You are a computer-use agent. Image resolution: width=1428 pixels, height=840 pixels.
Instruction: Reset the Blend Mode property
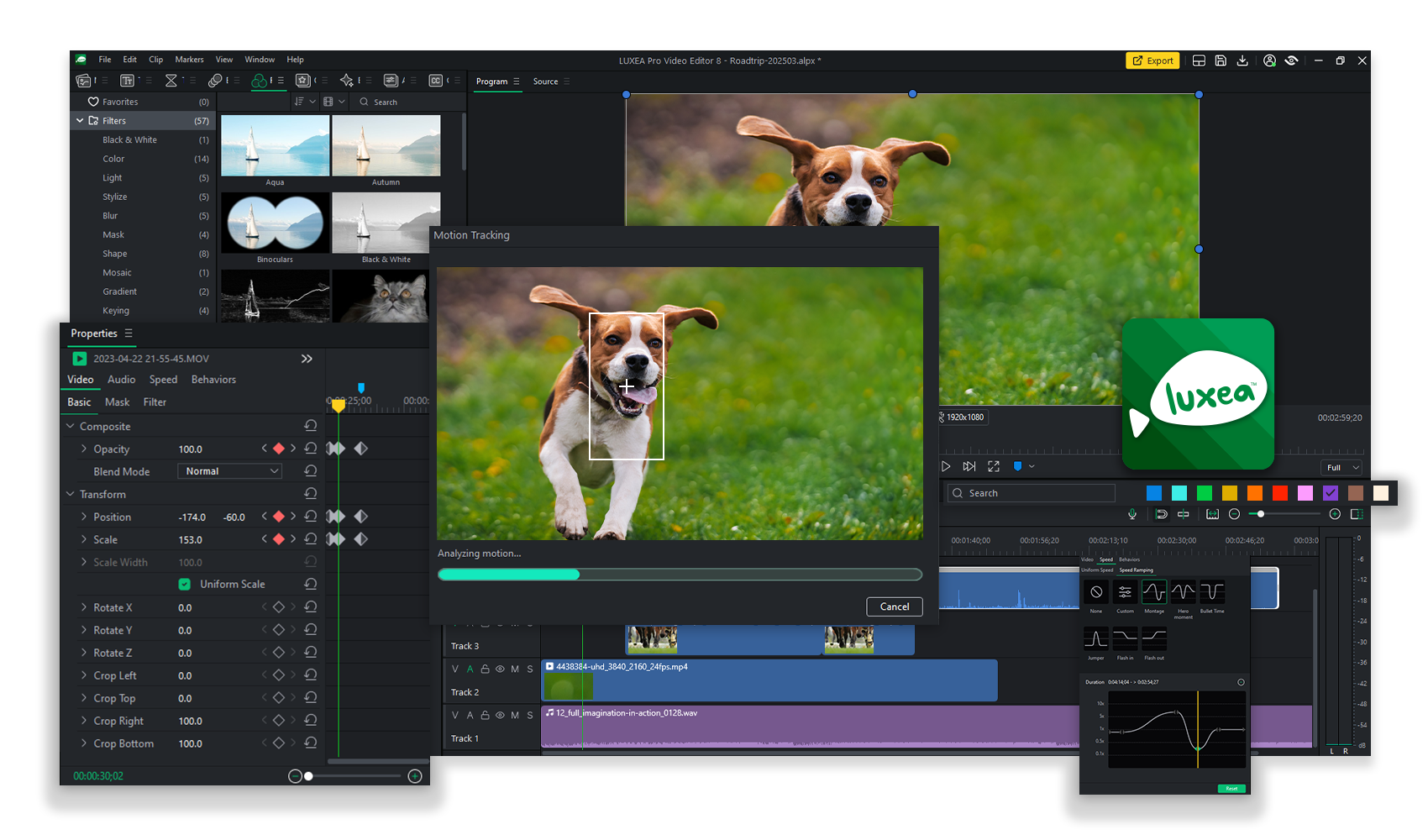311,471
